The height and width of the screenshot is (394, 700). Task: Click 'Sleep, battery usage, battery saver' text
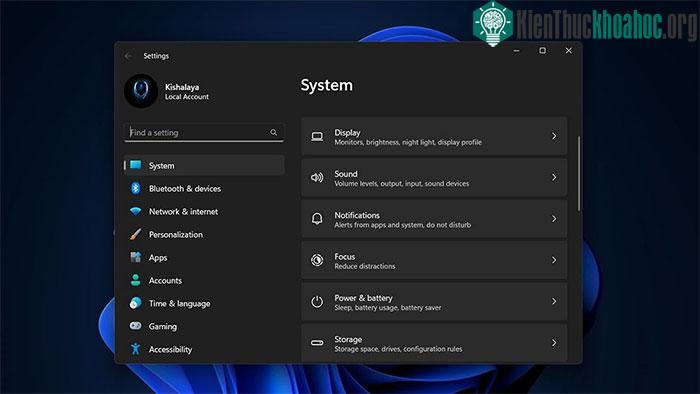click(388, 308)
